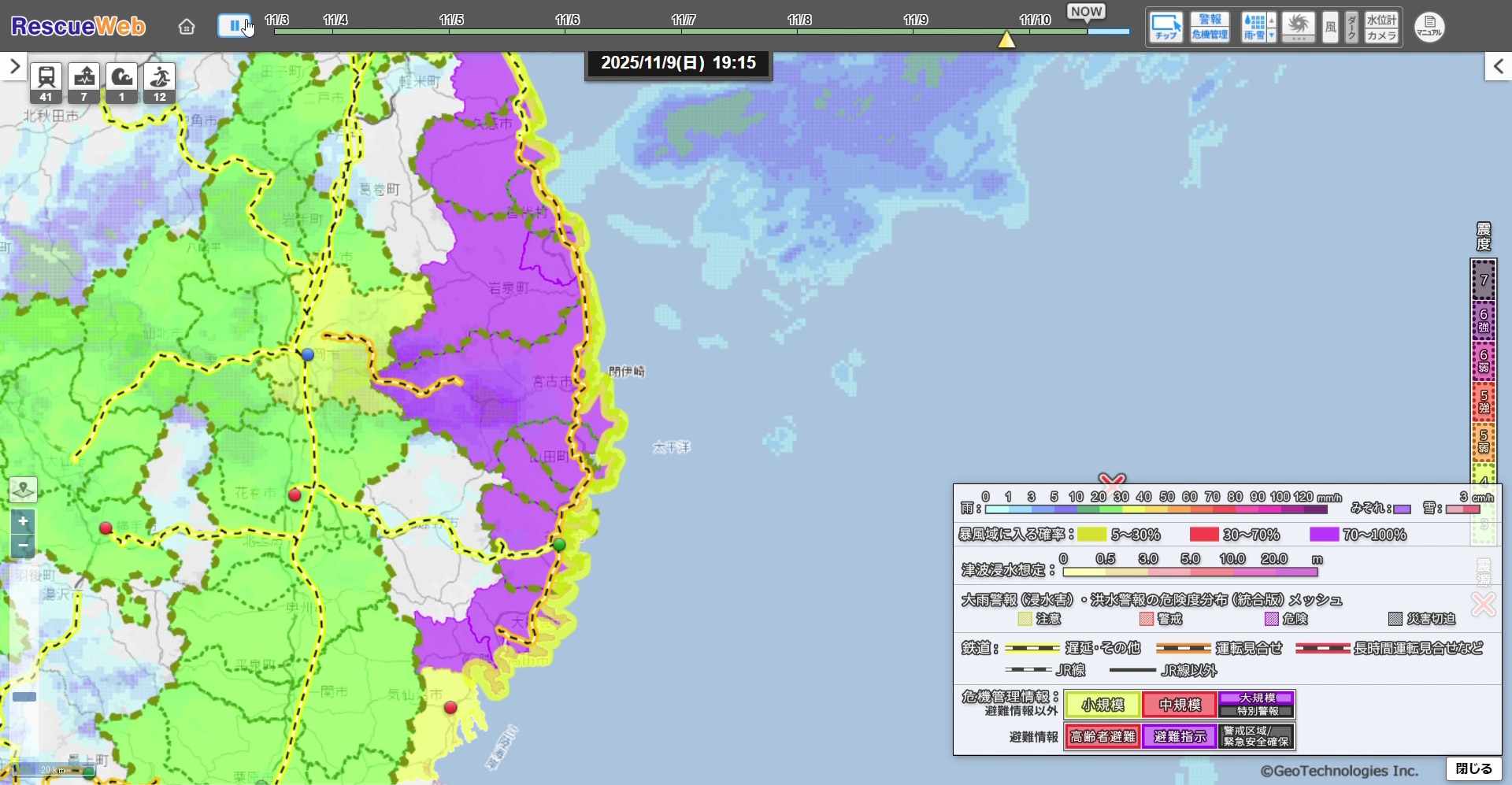Toggle the チップ tooltip mode

click(x=1165, y=27)
